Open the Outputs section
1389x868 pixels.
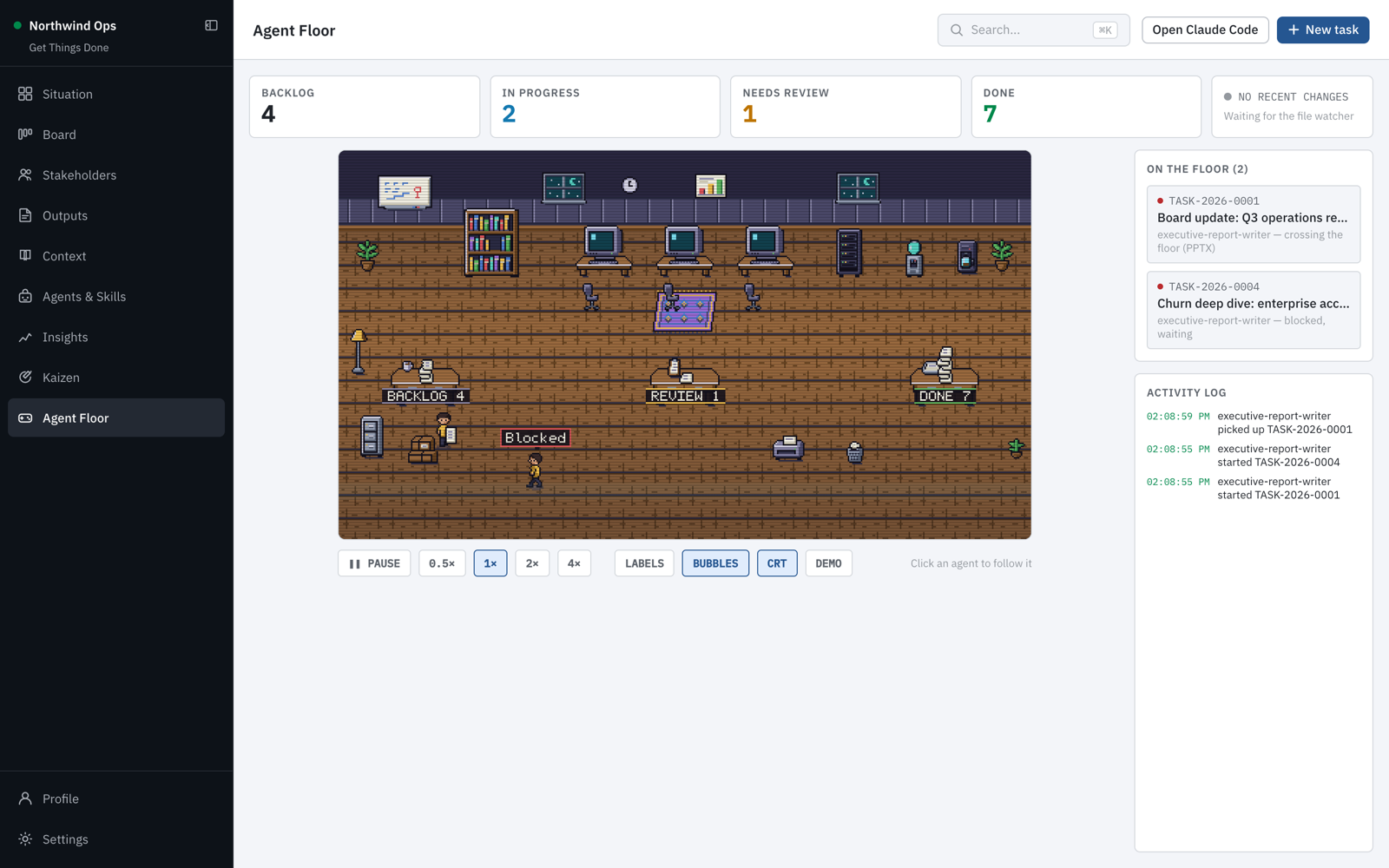point(116,215)
